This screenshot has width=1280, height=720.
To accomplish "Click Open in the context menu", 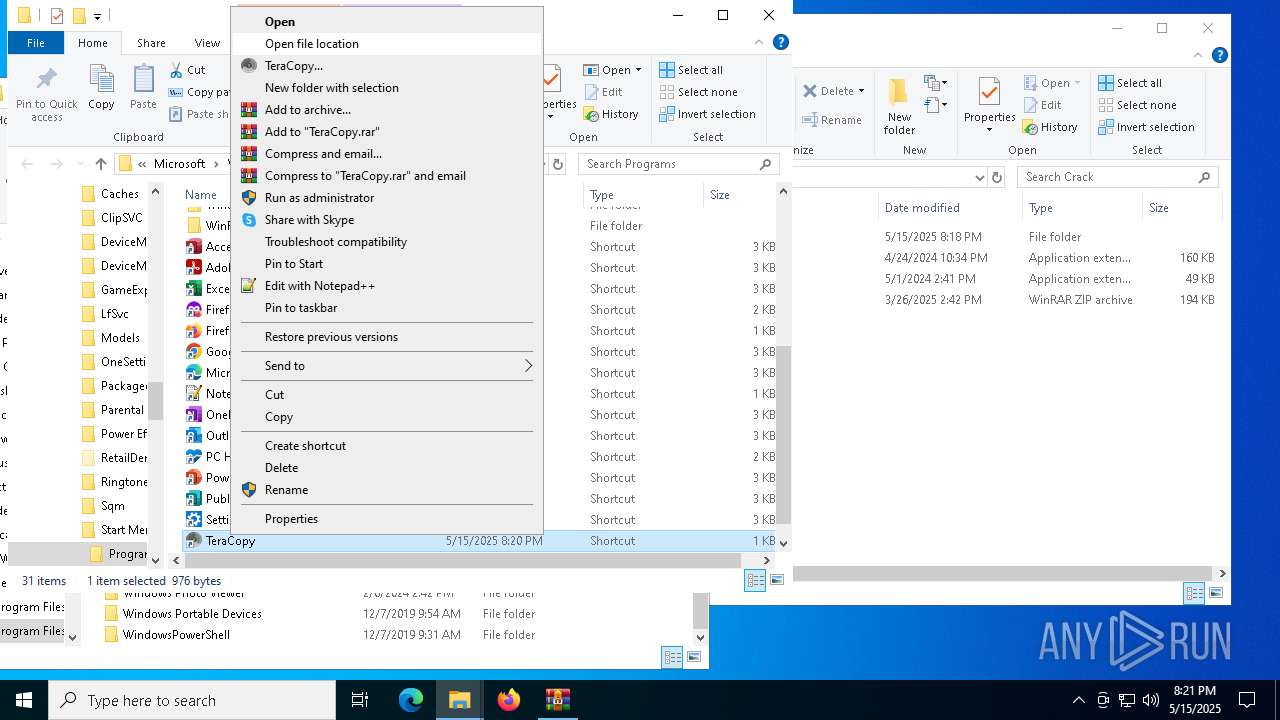I will coord(279,21).
